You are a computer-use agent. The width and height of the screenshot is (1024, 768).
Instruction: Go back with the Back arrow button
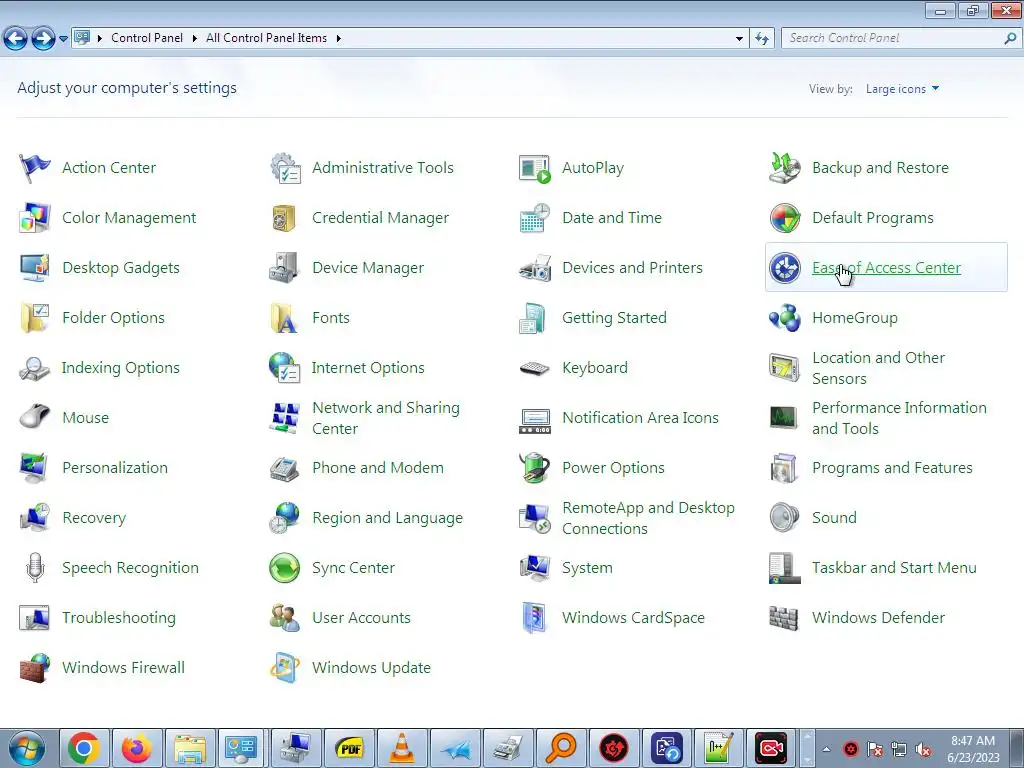click(x=16, y=39)
